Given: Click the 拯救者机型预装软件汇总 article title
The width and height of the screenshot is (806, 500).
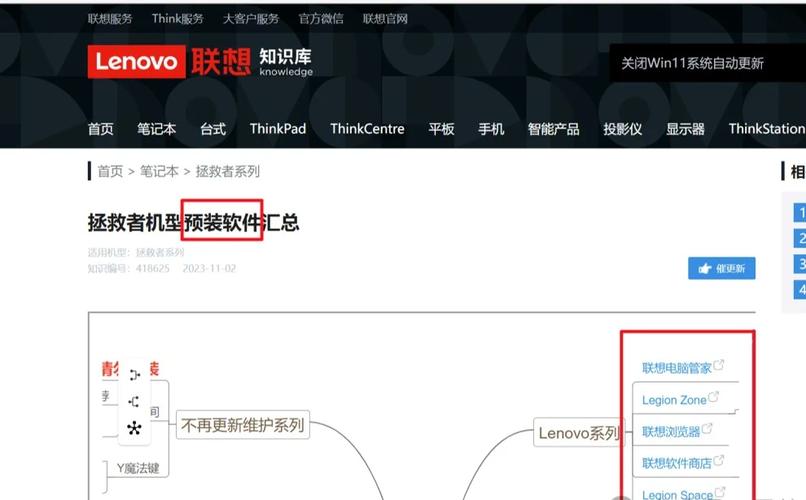Looking at the screenshot, I should (x=193, y=222).
